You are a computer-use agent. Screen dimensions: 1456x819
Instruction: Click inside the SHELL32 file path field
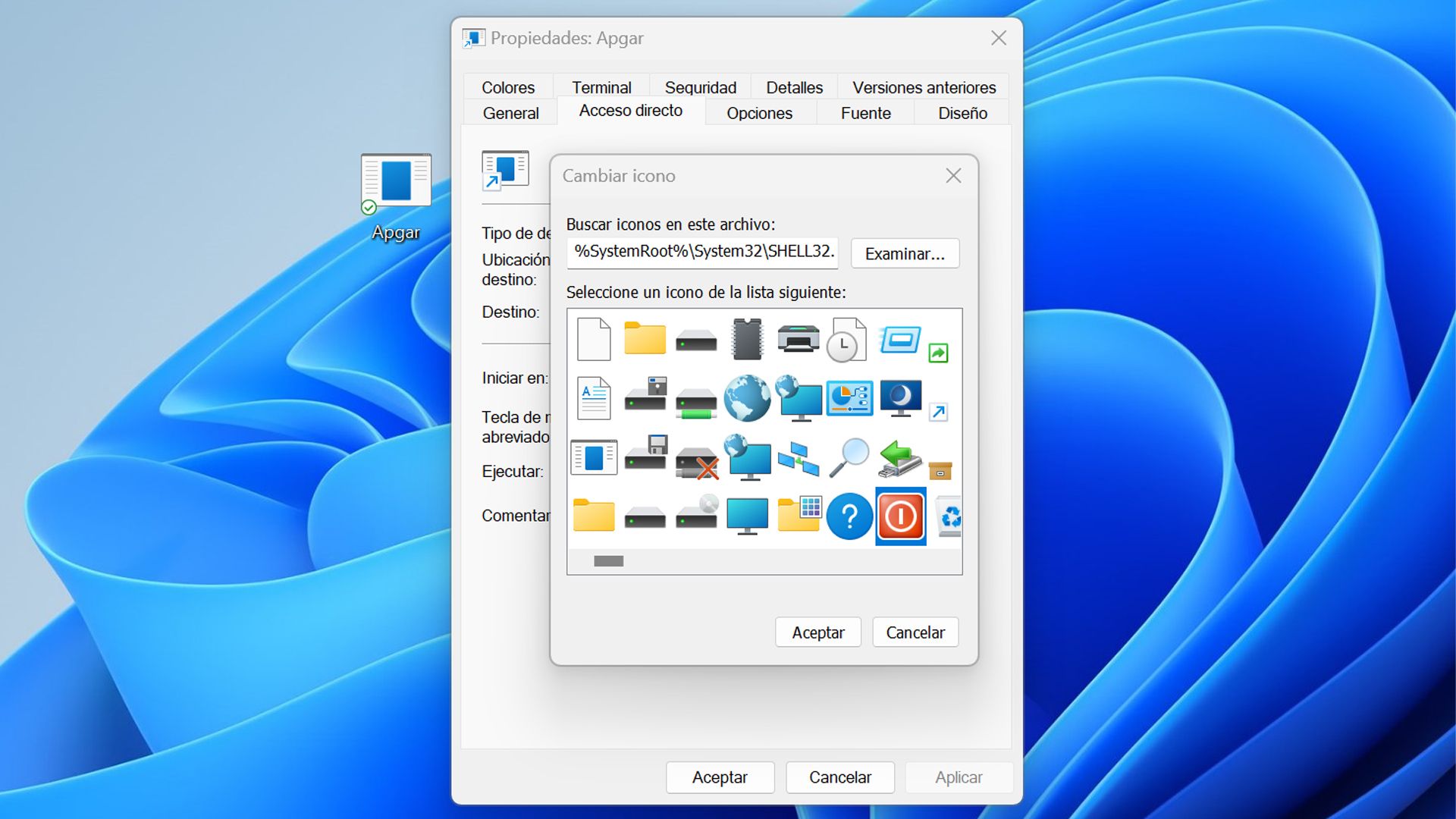pos(701,253)
